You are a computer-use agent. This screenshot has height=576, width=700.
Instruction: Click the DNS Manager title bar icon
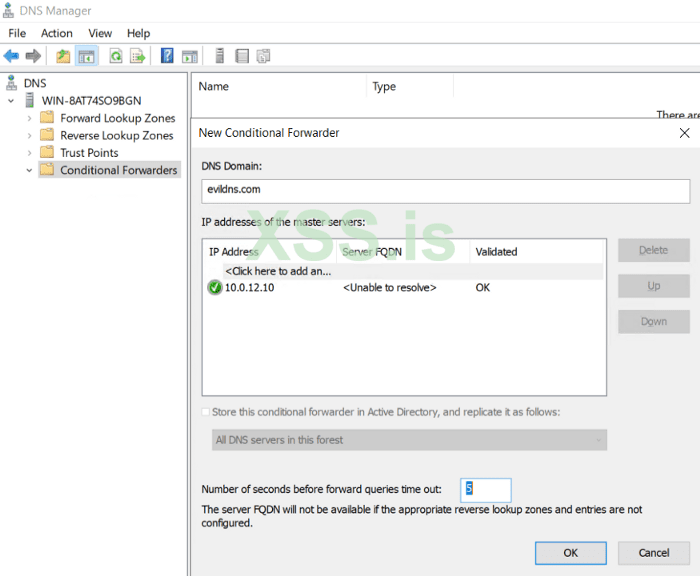8,10
